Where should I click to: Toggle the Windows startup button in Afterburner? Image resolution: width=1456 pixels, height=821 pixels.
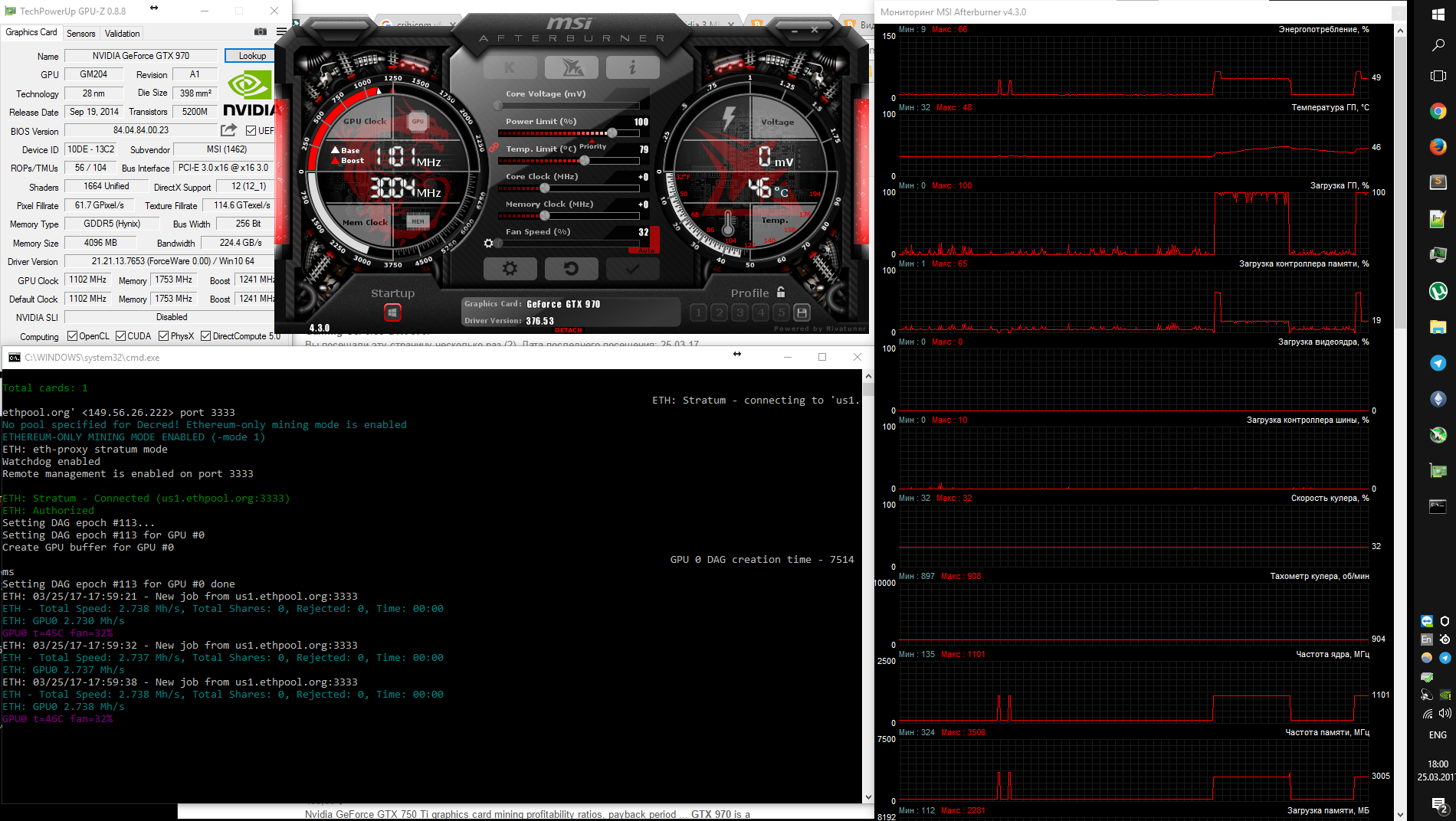point(392,312)
